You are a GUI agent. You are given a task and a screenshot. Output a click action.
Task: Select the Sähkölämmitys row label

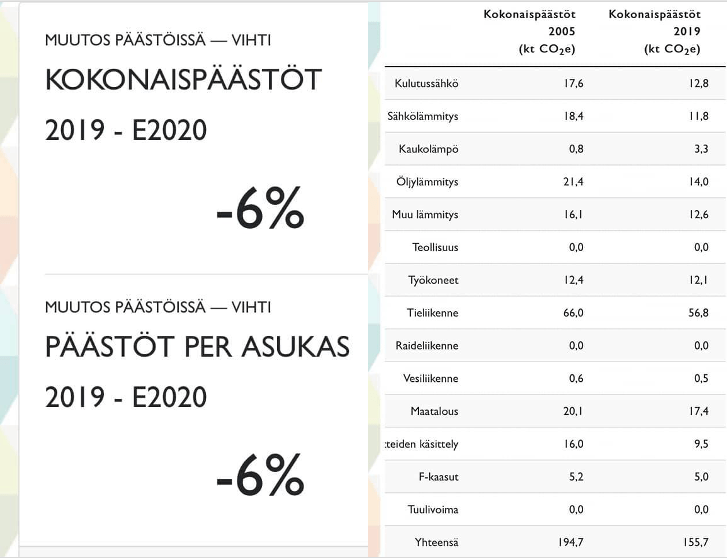point(423,116)
